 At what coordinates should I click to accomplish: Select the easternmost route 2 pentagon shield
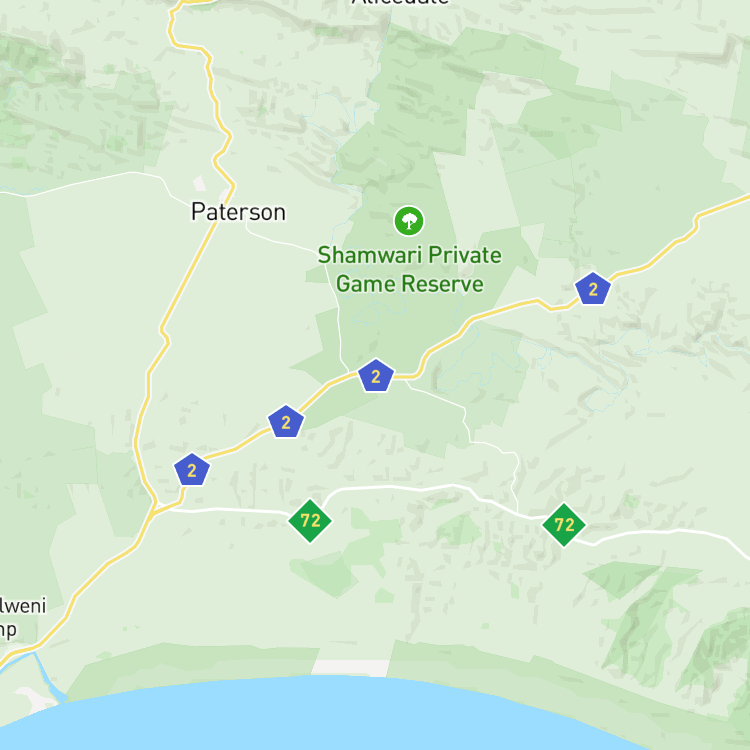(x=593, y=288)
